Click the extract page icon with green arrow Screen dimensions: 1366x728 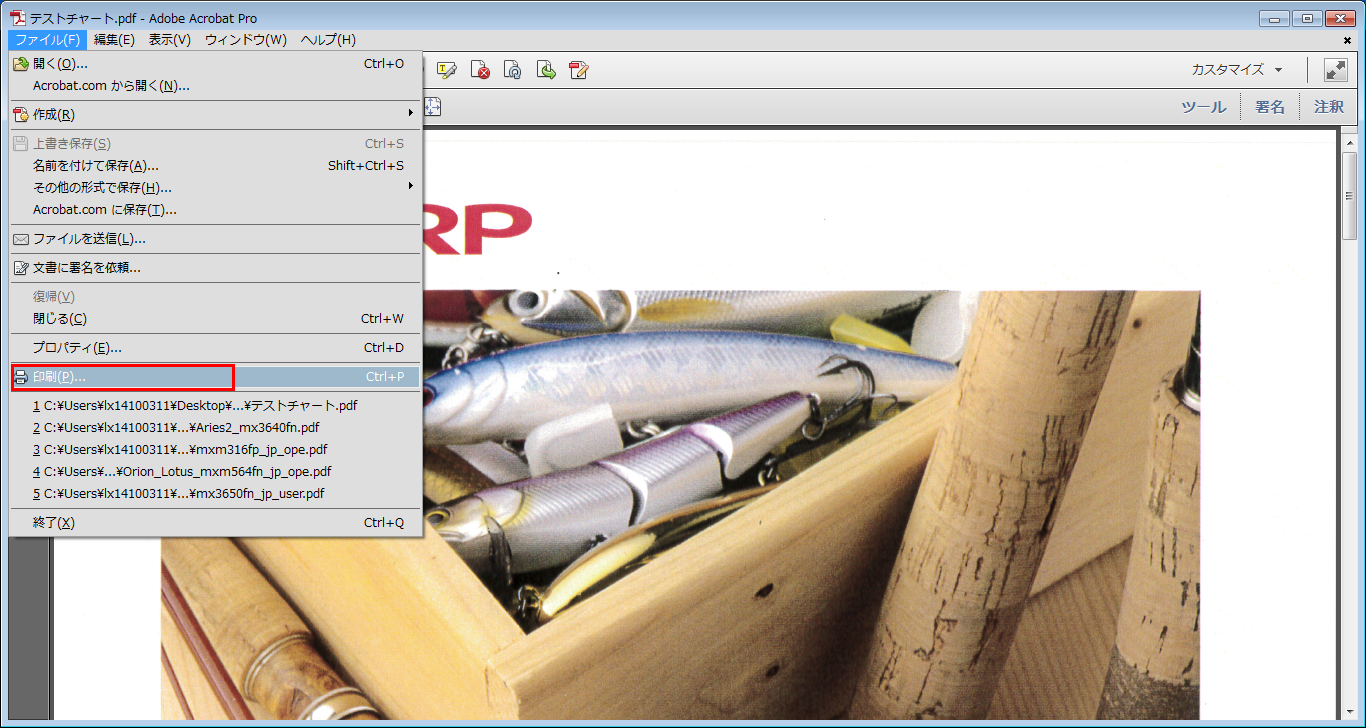coord(546,70)
